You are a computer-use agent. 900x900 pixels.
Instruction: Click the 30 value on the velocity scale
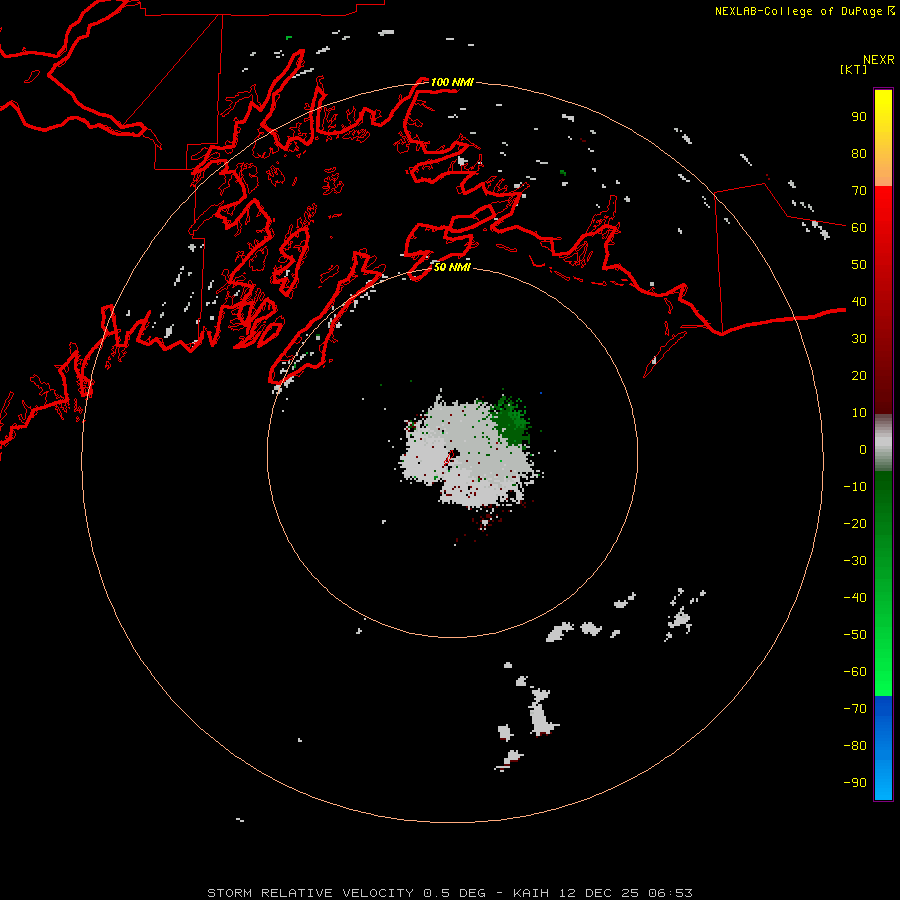click(859, 339)
